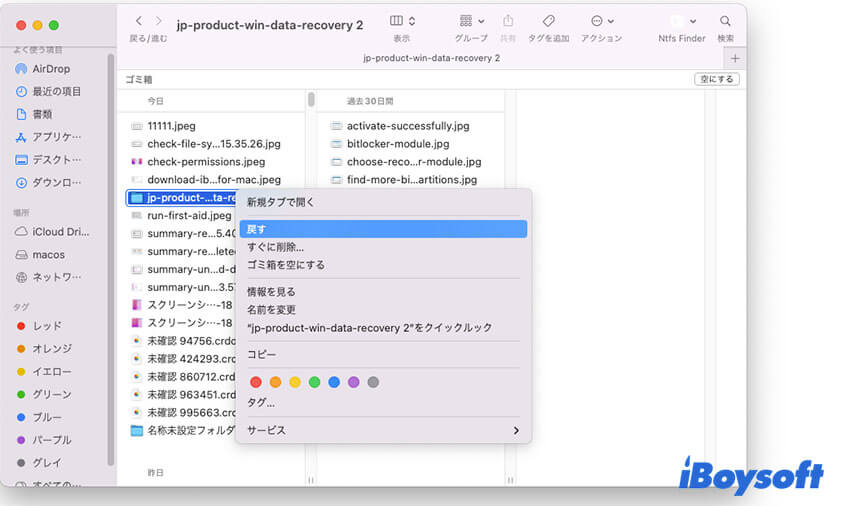Open the アクション action menu
The width and height of the screenshot is (850, 506).
click(x=602, y=21)
